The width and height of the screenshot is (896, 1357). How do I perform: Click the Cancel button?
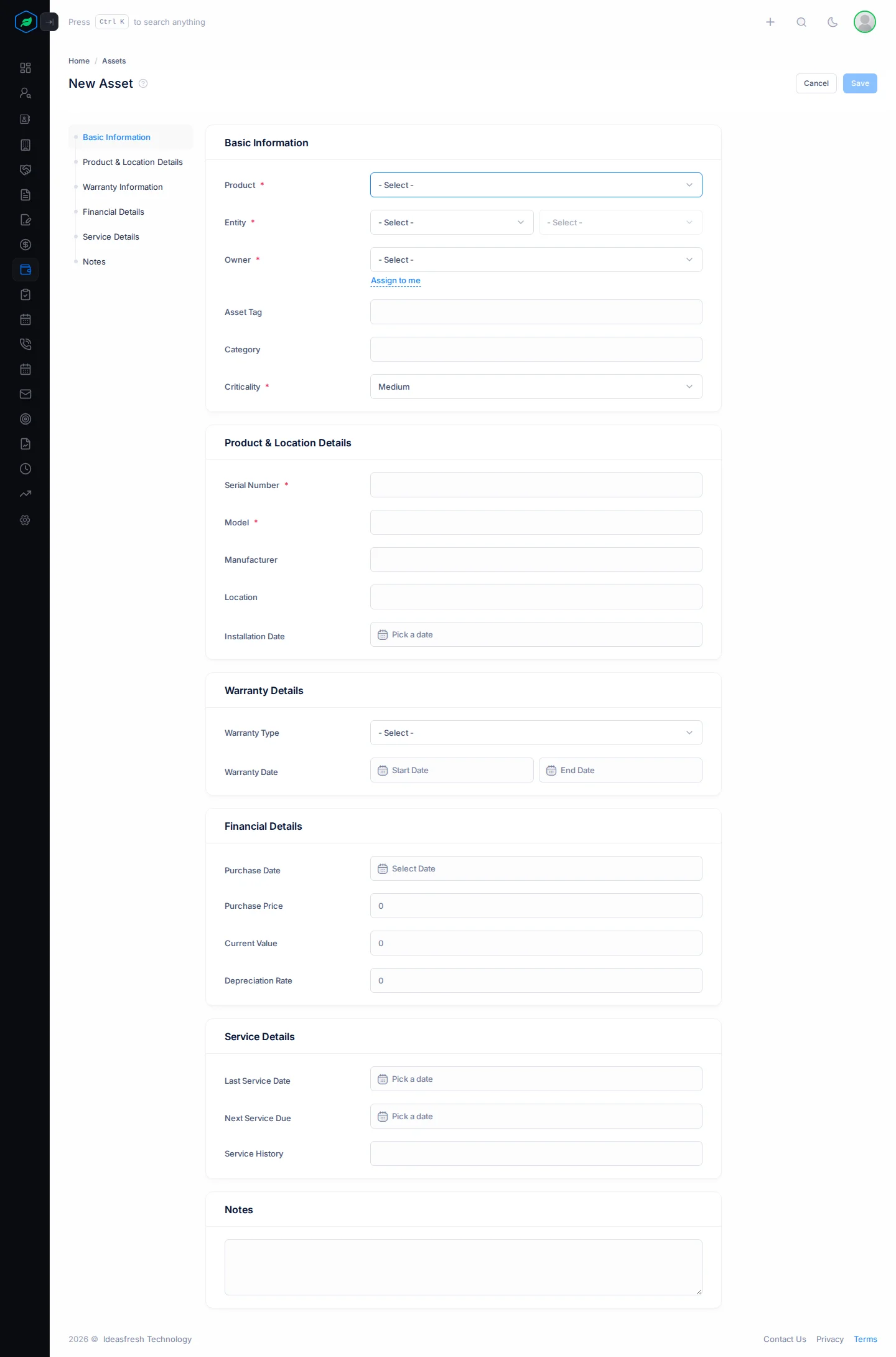[816, 83]
